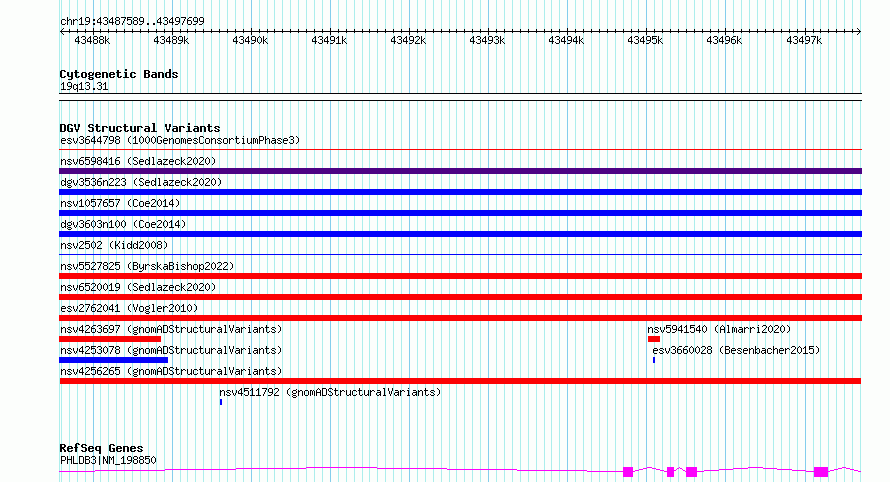890x482 pixels.
Task: Click the short red nsv4263697 variant bar
Action: pyautogui.click(x=110, y=339)
